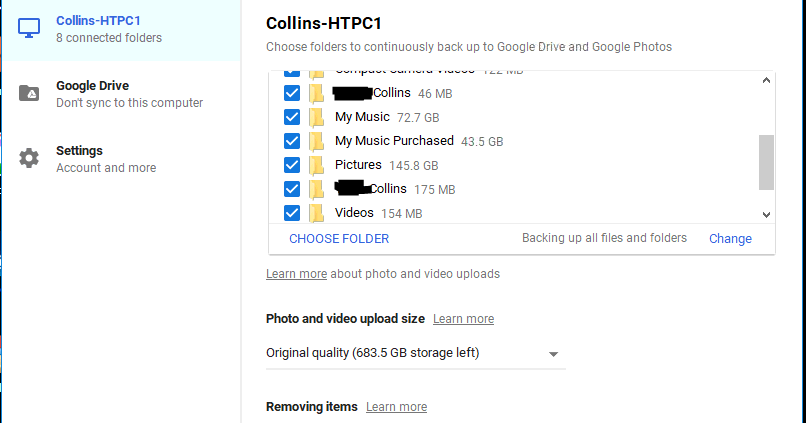Click the Pictures folder icon
806x423 pixels.
(317, 165)
